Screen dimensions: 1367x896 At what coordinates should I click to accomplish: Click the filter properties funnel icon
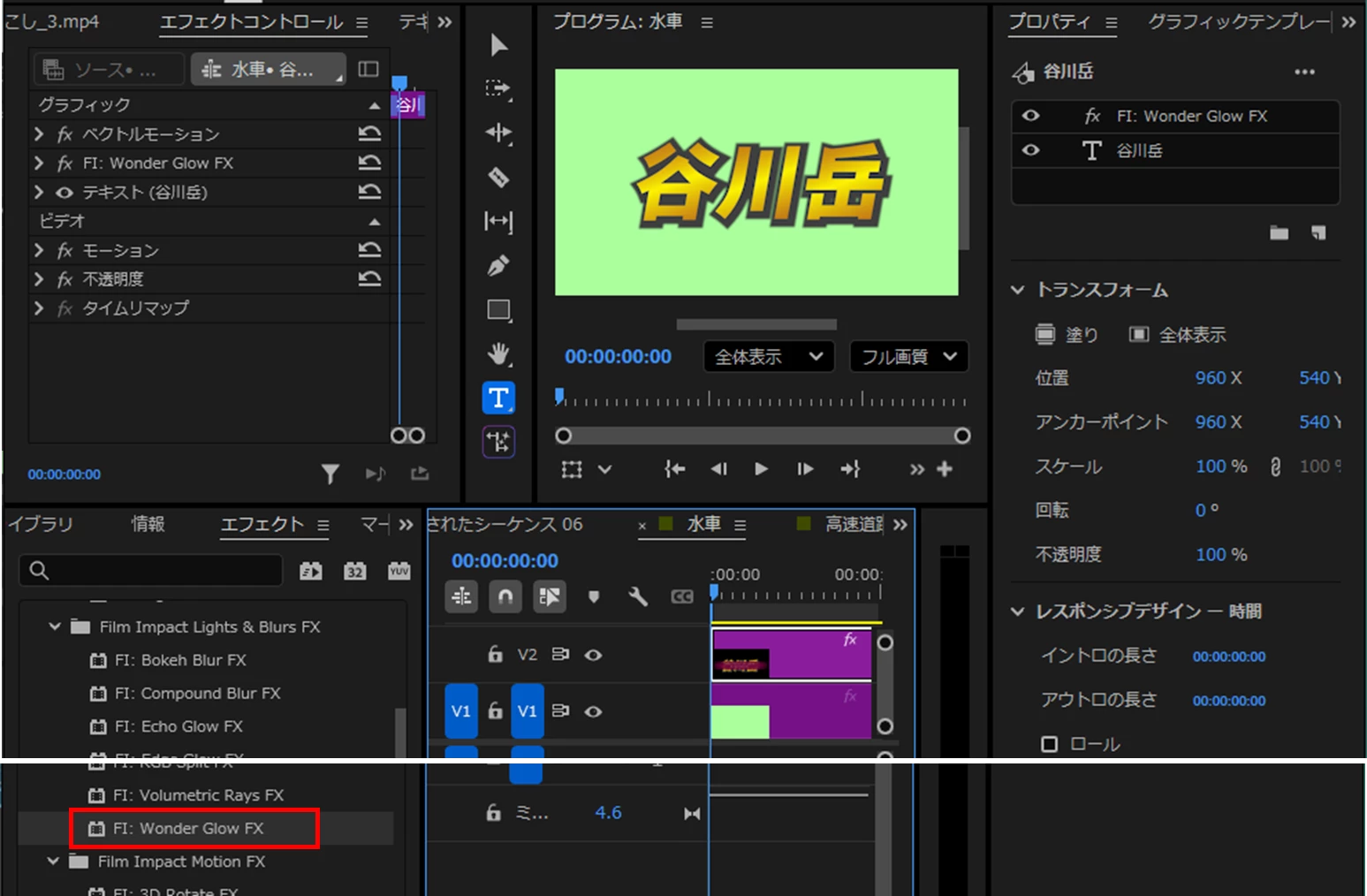coord(330,475)
